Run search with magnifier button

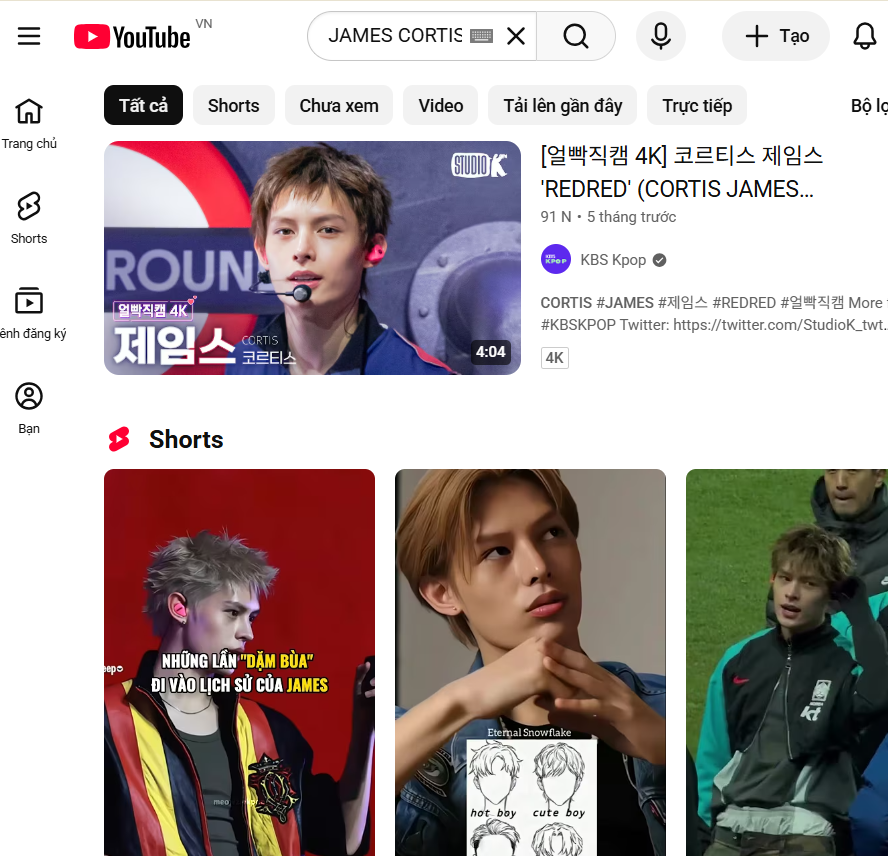point(576,36)
